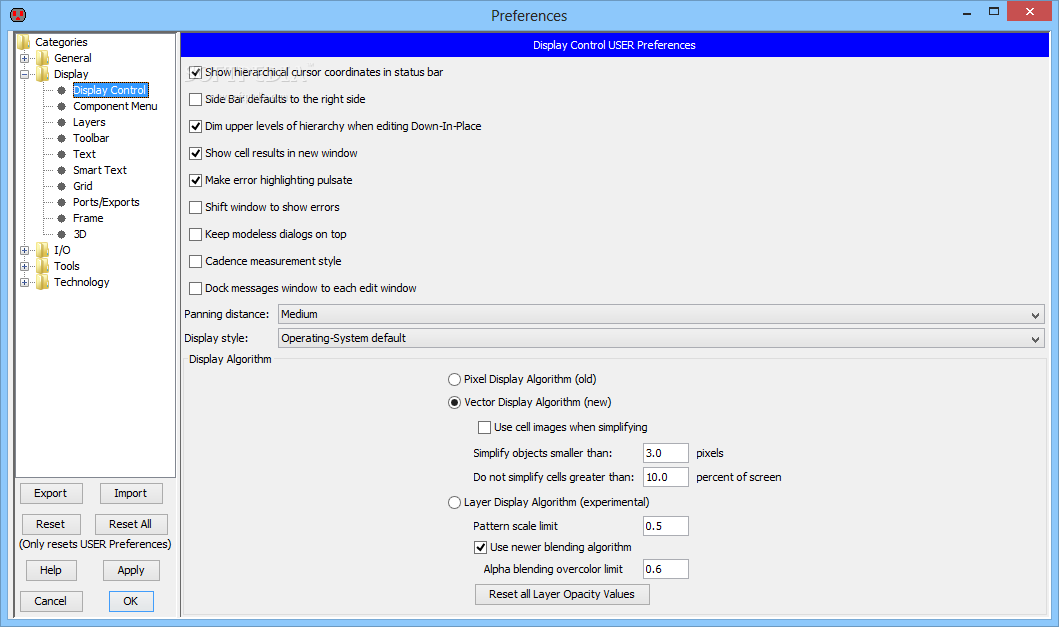1059x627 pixels.
Task: Disable Make error highlighting pulsate
Action: click(x=195, y=180)
